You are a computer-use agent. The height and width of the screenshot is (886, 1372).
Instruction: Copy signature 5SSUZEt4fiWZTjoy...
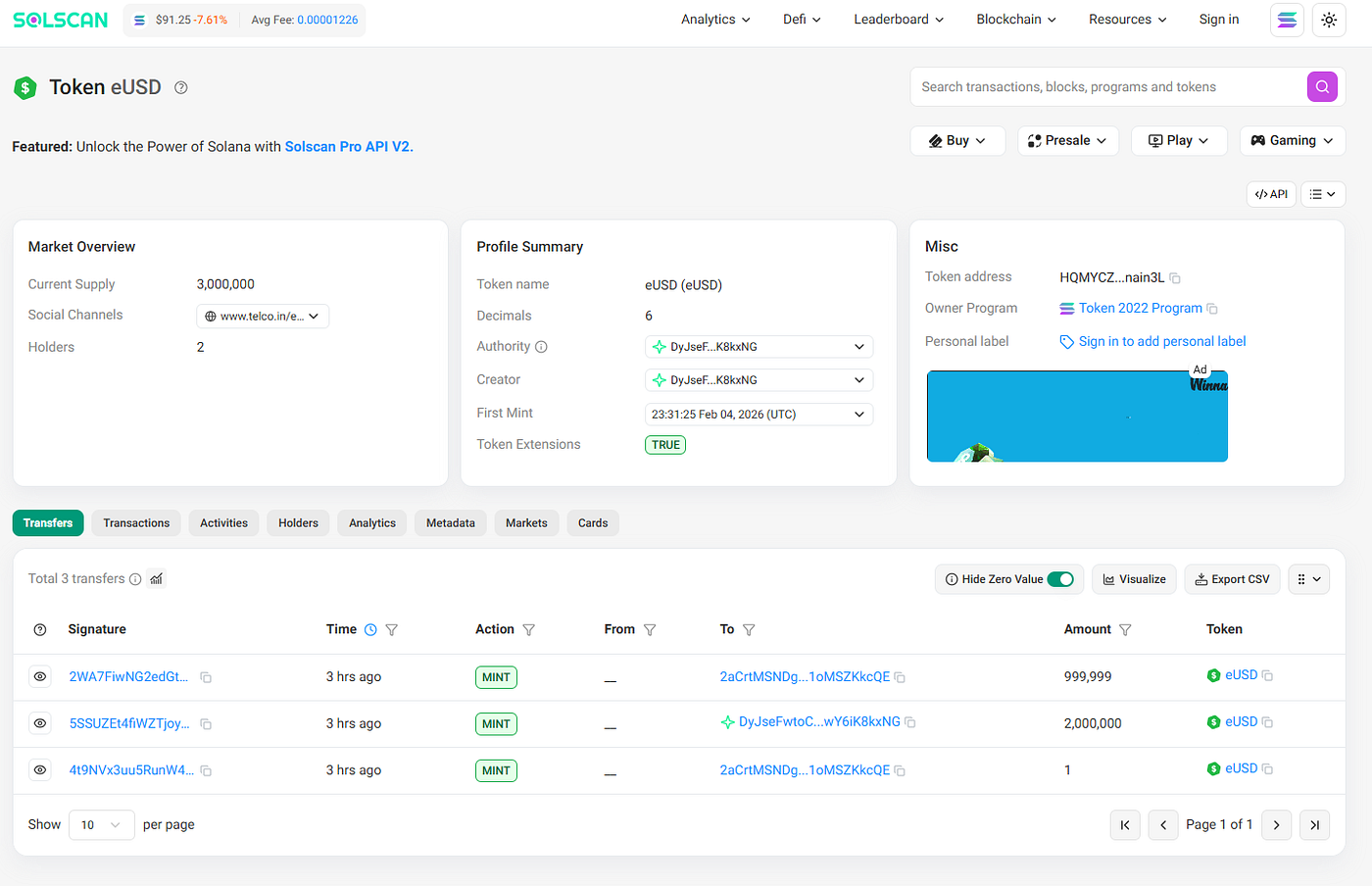tap(206, 724)
